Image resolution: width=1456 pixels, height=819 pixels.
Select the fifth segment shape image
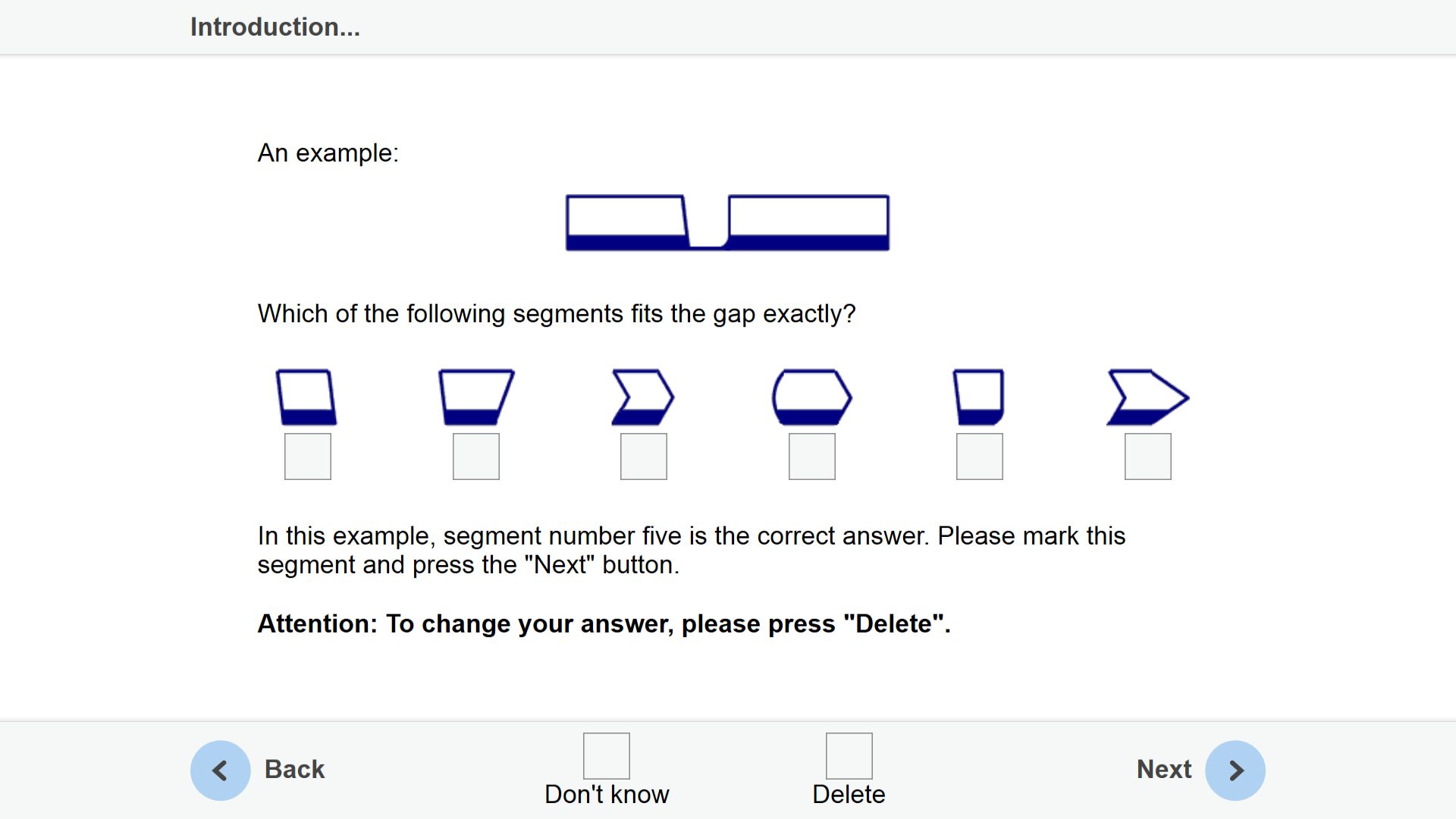[979, 397]
